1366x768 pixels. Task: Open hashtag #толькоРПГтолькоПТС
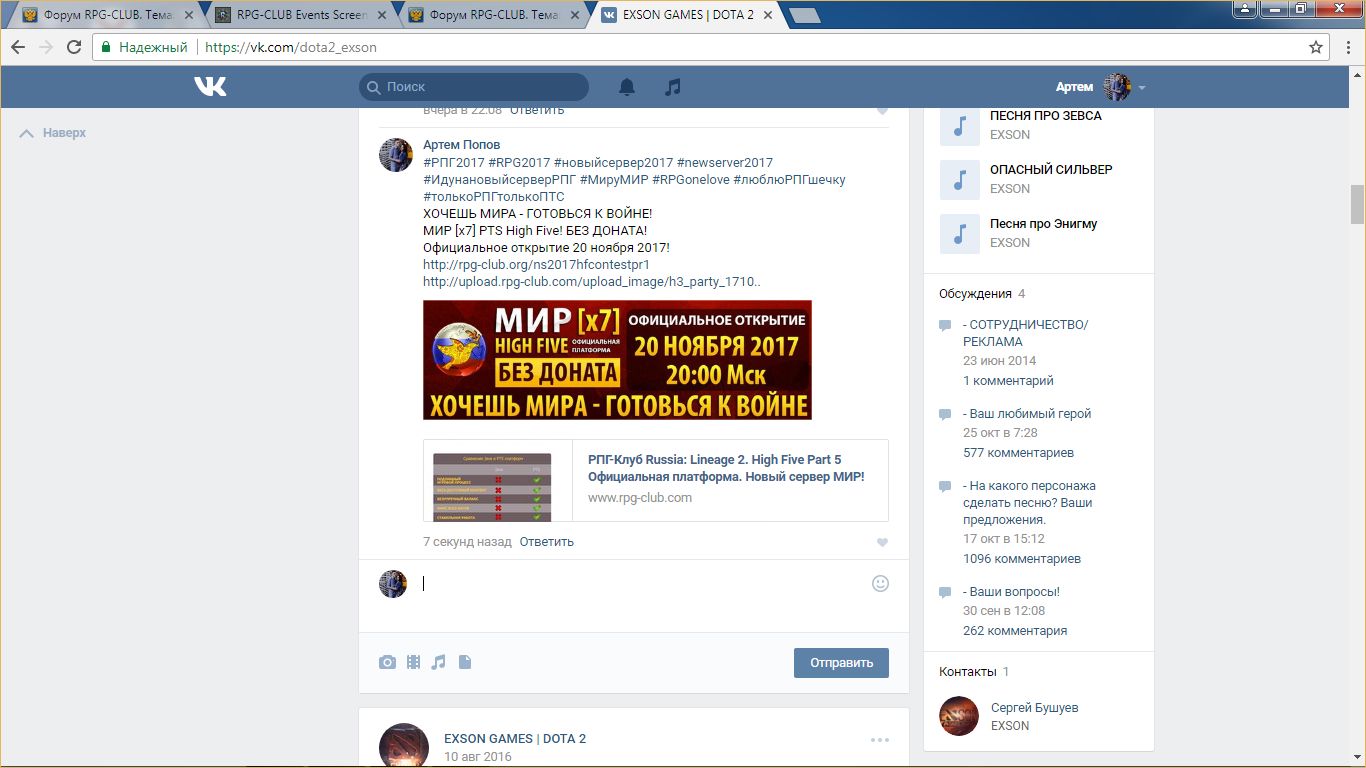[494, 197]
